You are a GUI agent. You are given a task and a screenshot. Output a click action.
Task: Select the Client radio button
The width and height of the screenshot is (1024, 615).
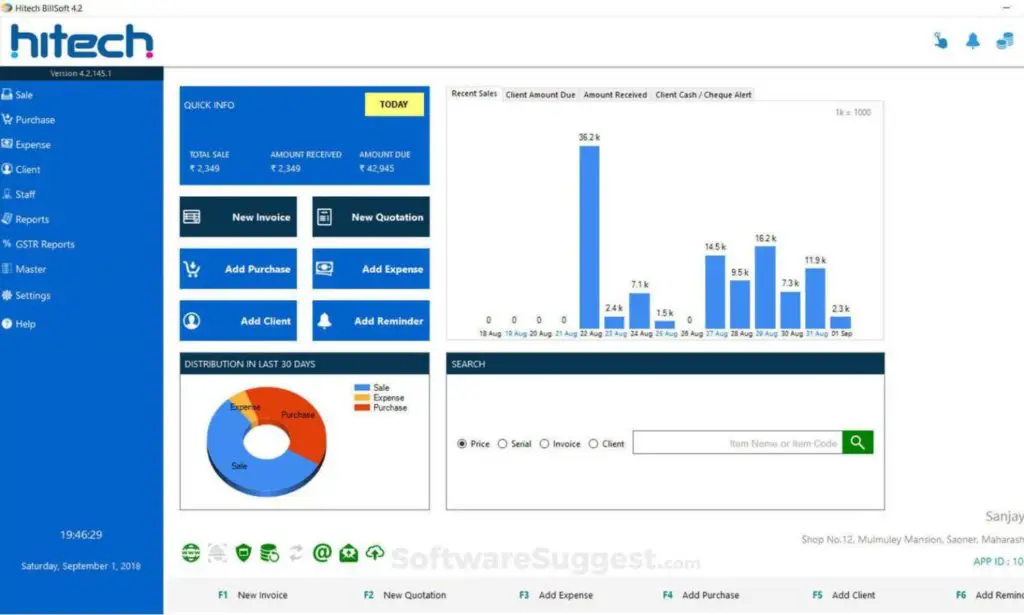pyautogui.click(x=593, y=444)
